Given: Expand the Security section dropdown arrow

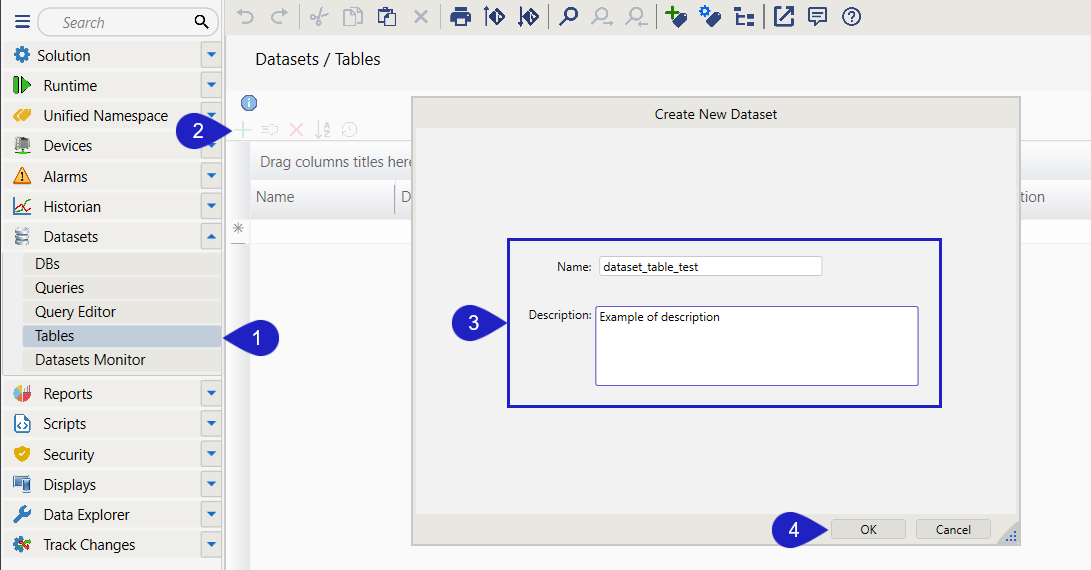Looking at the screenshot, I should point(211,454).
